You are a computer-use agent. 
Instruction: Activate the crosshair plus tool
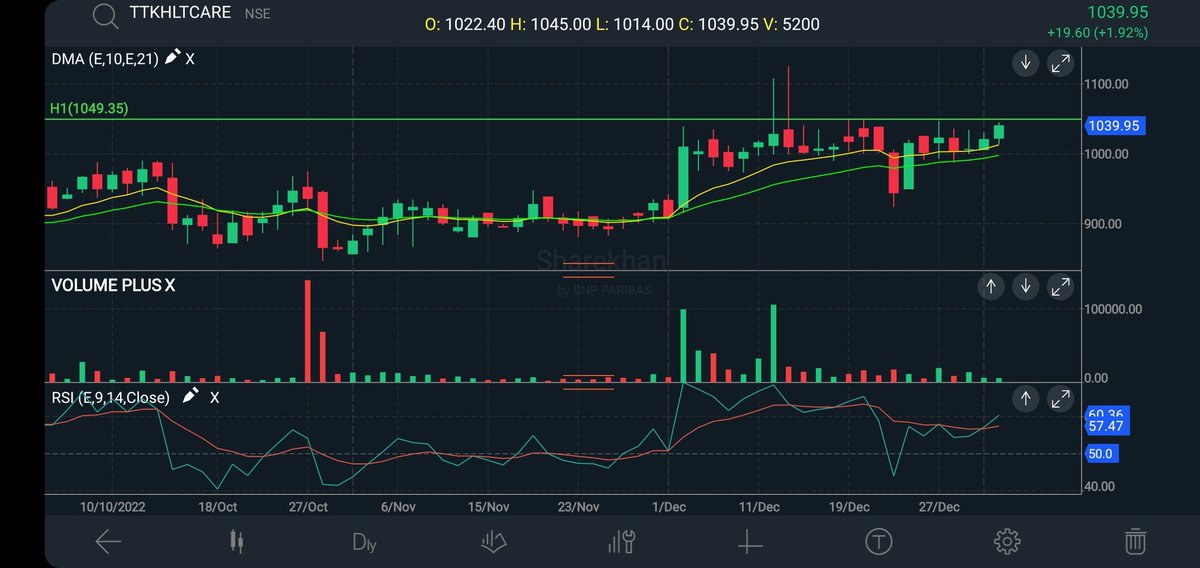(750, 542)
